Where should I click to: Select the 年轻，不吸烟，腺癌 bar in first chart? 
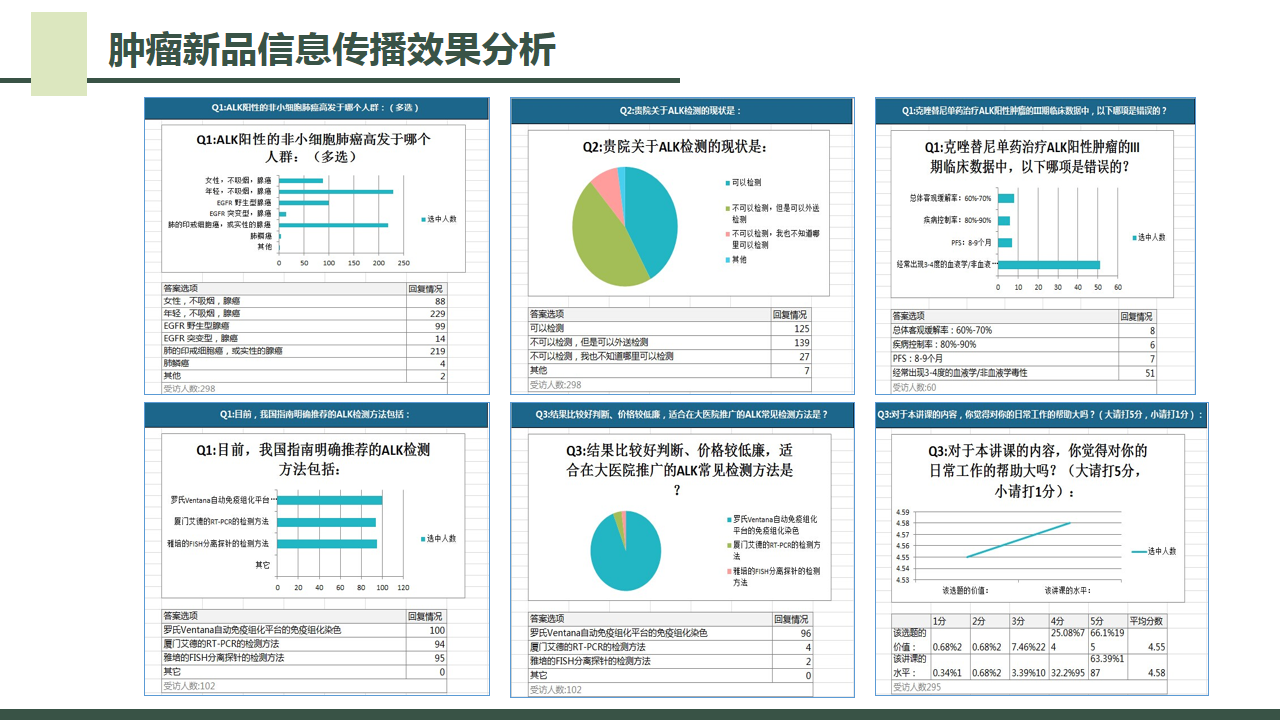pyautogui.click(x=335, y=191)
